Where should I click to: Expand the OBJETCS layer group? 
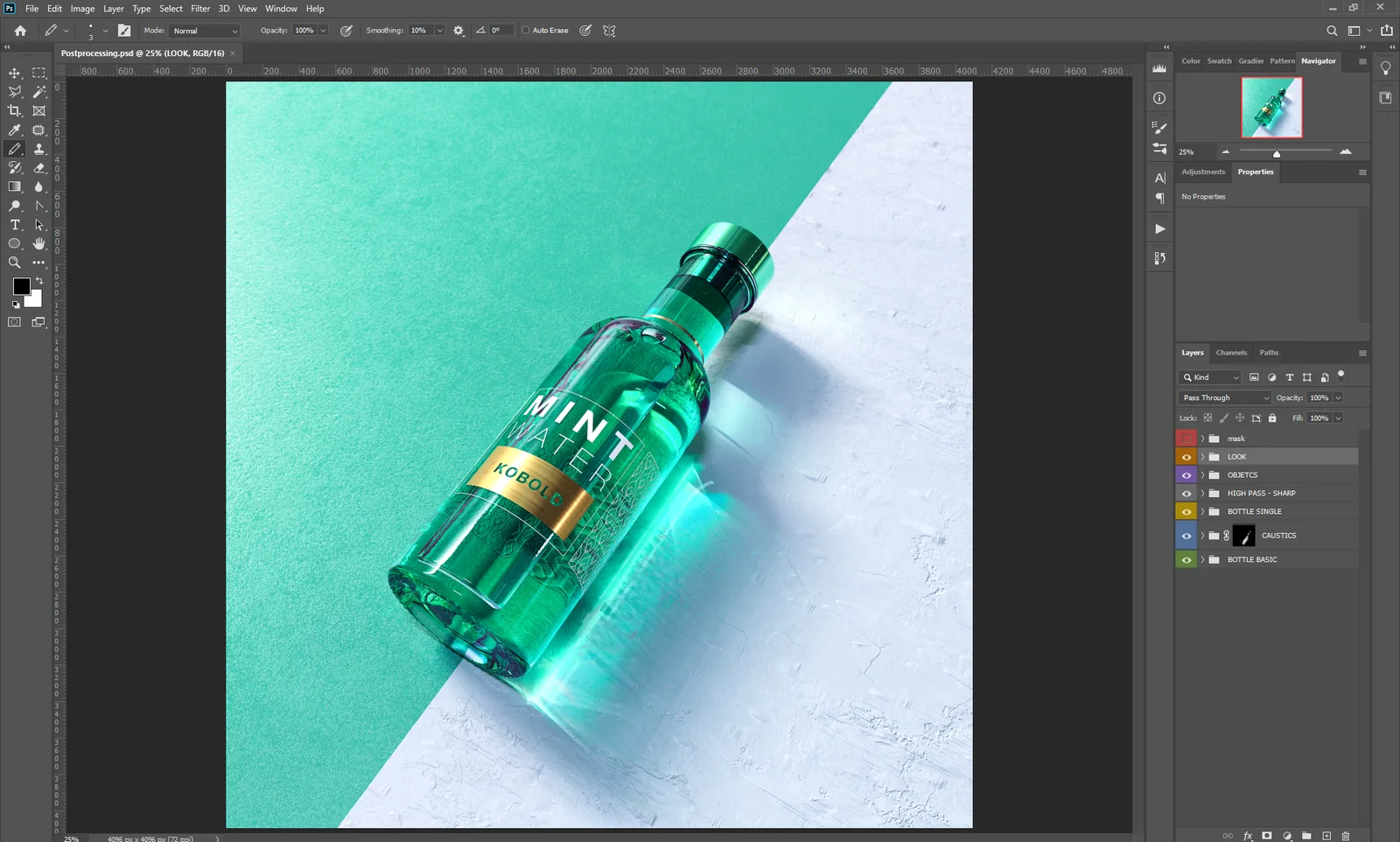point(1202,474)
